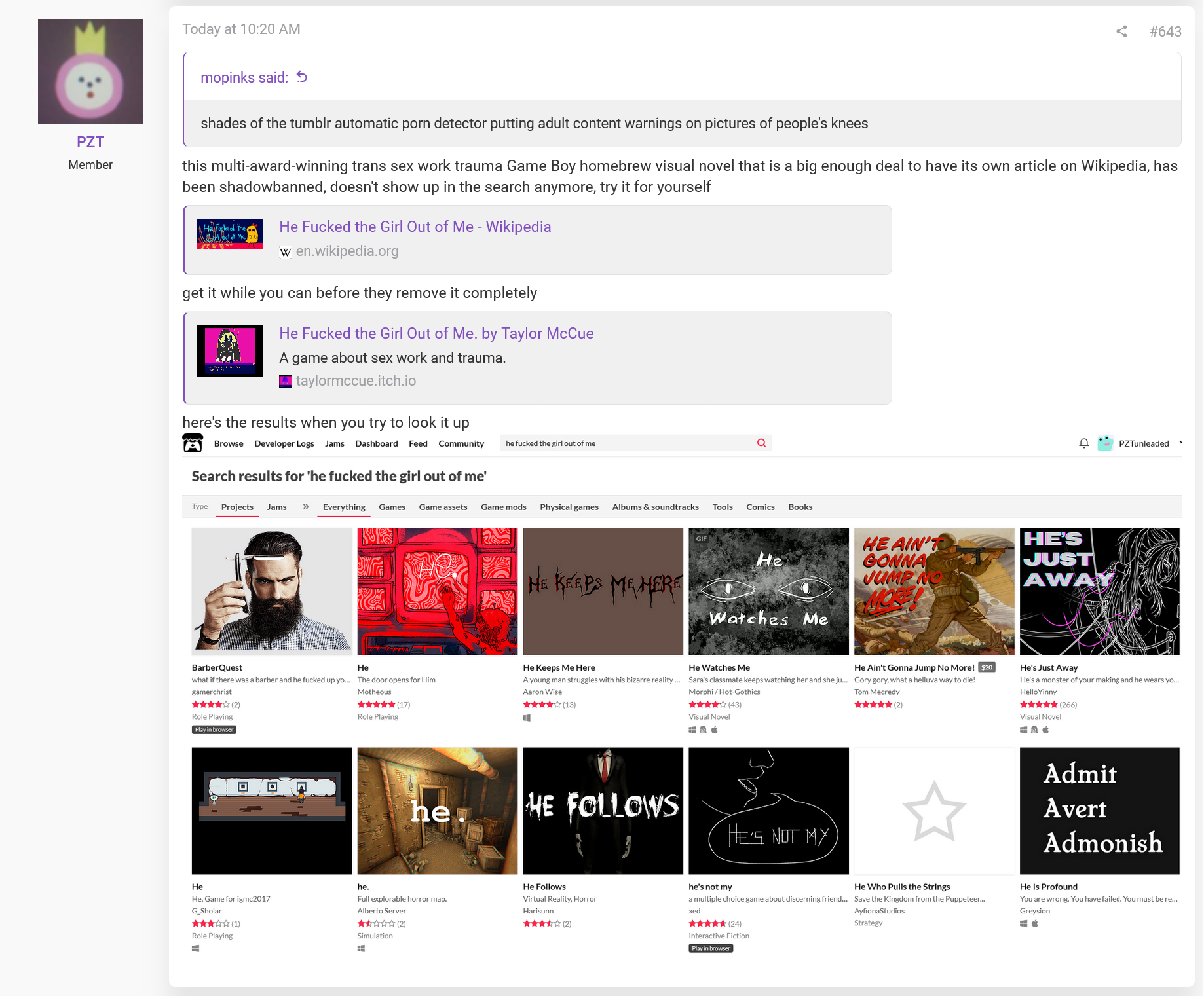Viewport: 1204px width, 996px height.
Task: Filter results by Game mods
Action: click(x=504, y=507)
